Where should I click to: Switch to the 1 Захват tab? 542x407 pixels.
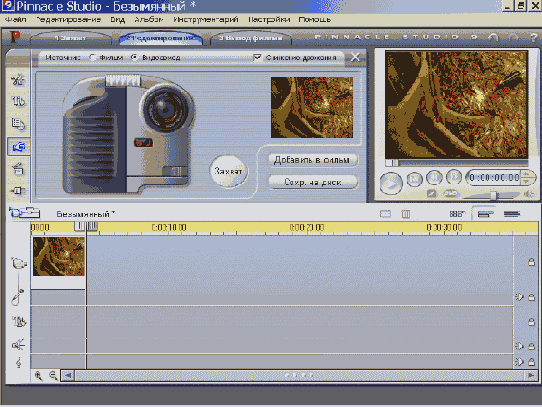[x=71, y=38]
